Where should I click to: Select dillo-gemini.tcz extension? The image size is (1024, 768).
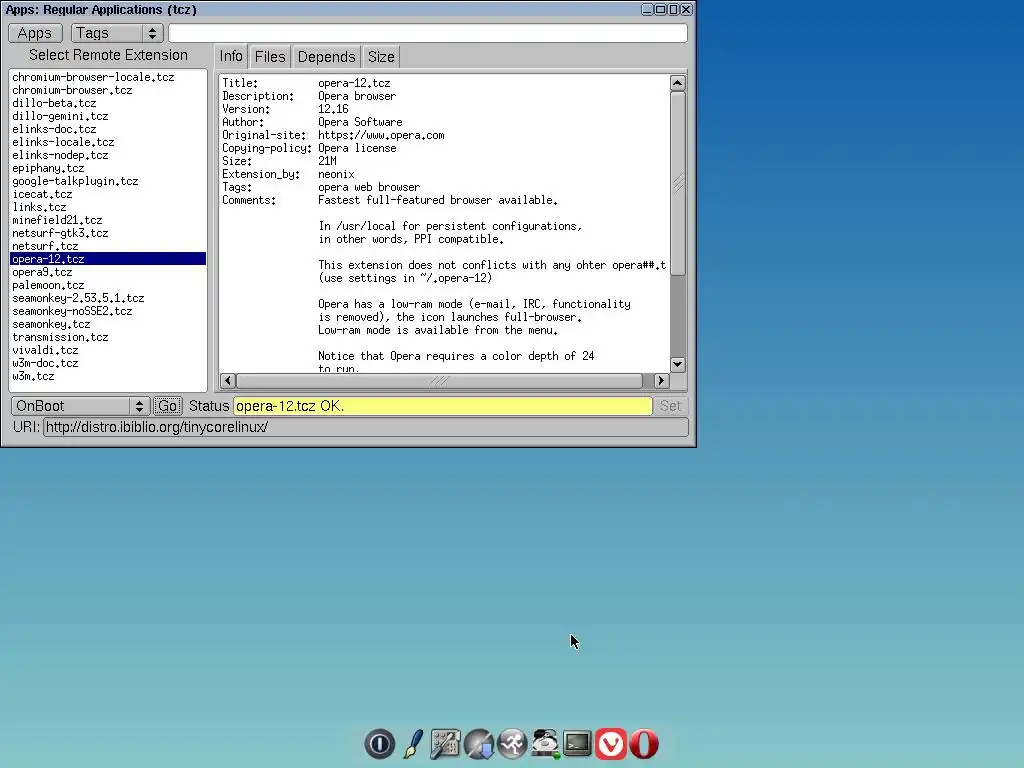(x=108, y=116)
